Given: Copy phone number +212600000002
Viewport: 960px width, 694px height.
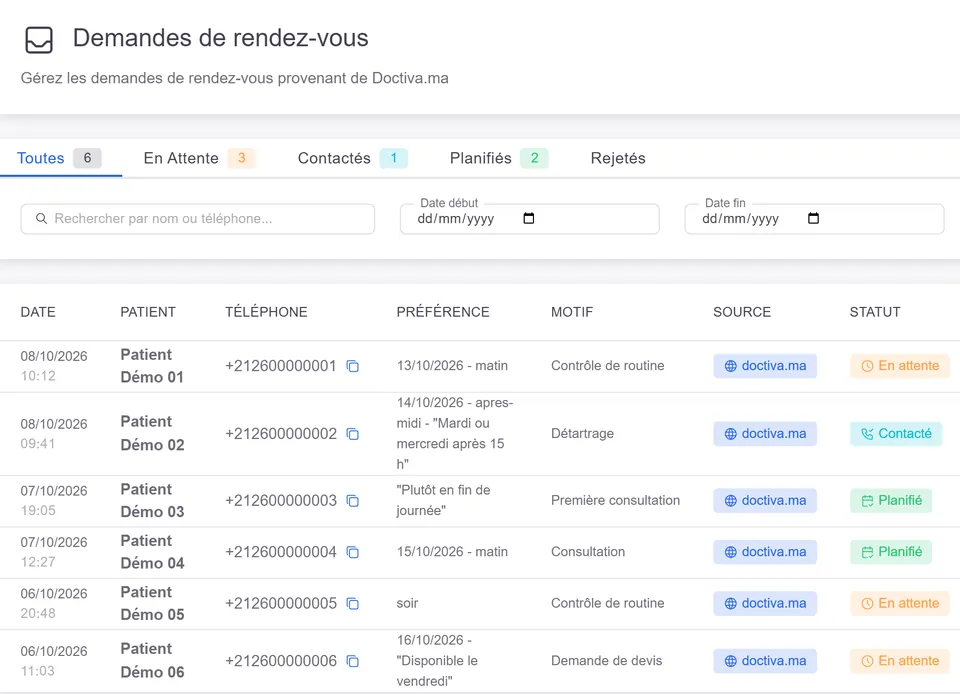Looking at the screenshot, I should coord(353,434).
